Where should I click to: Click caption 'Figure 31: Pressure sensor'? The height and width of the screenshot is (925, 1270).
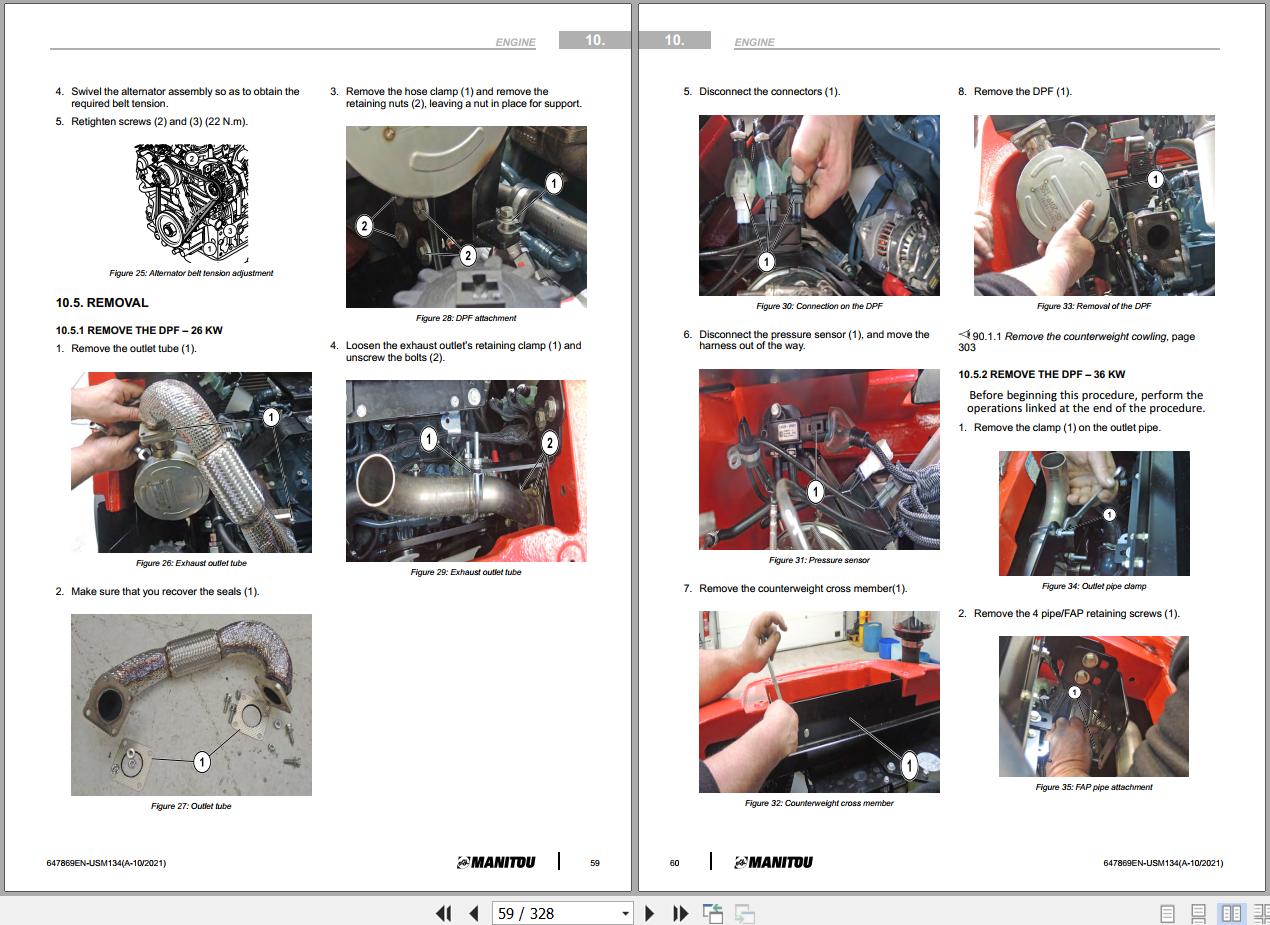click(819, 560)
